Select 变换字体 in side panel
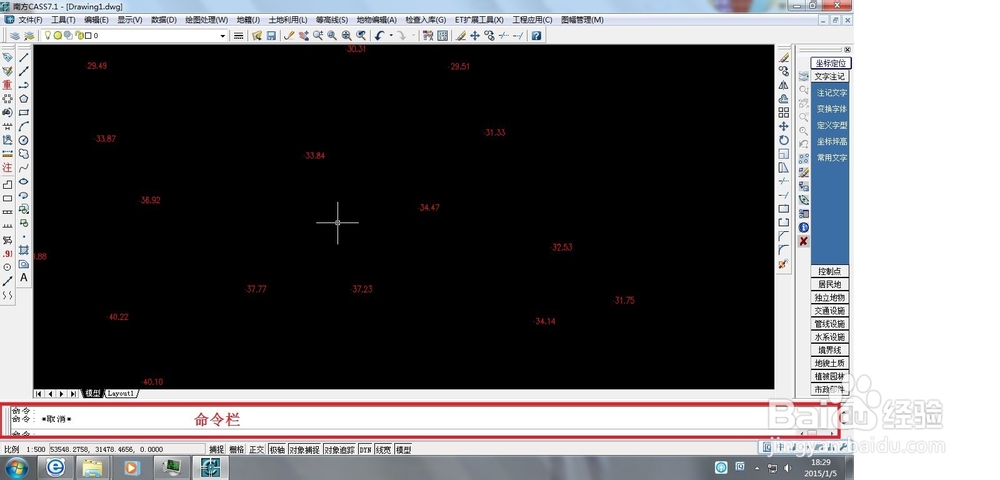The height and width of the screenshot is (480, 1000). tap(832, 109)
